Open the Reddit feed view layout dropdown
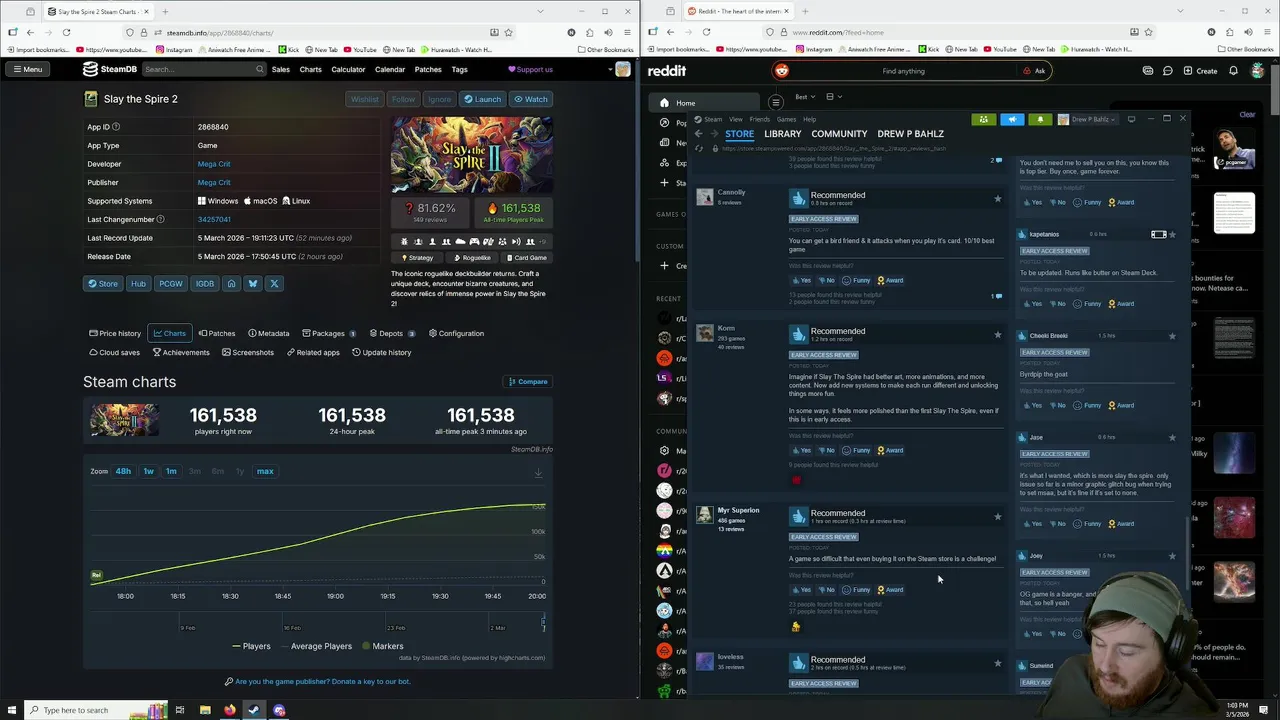The height and width of the screenshot is (720, 1280). pos(833,97)
